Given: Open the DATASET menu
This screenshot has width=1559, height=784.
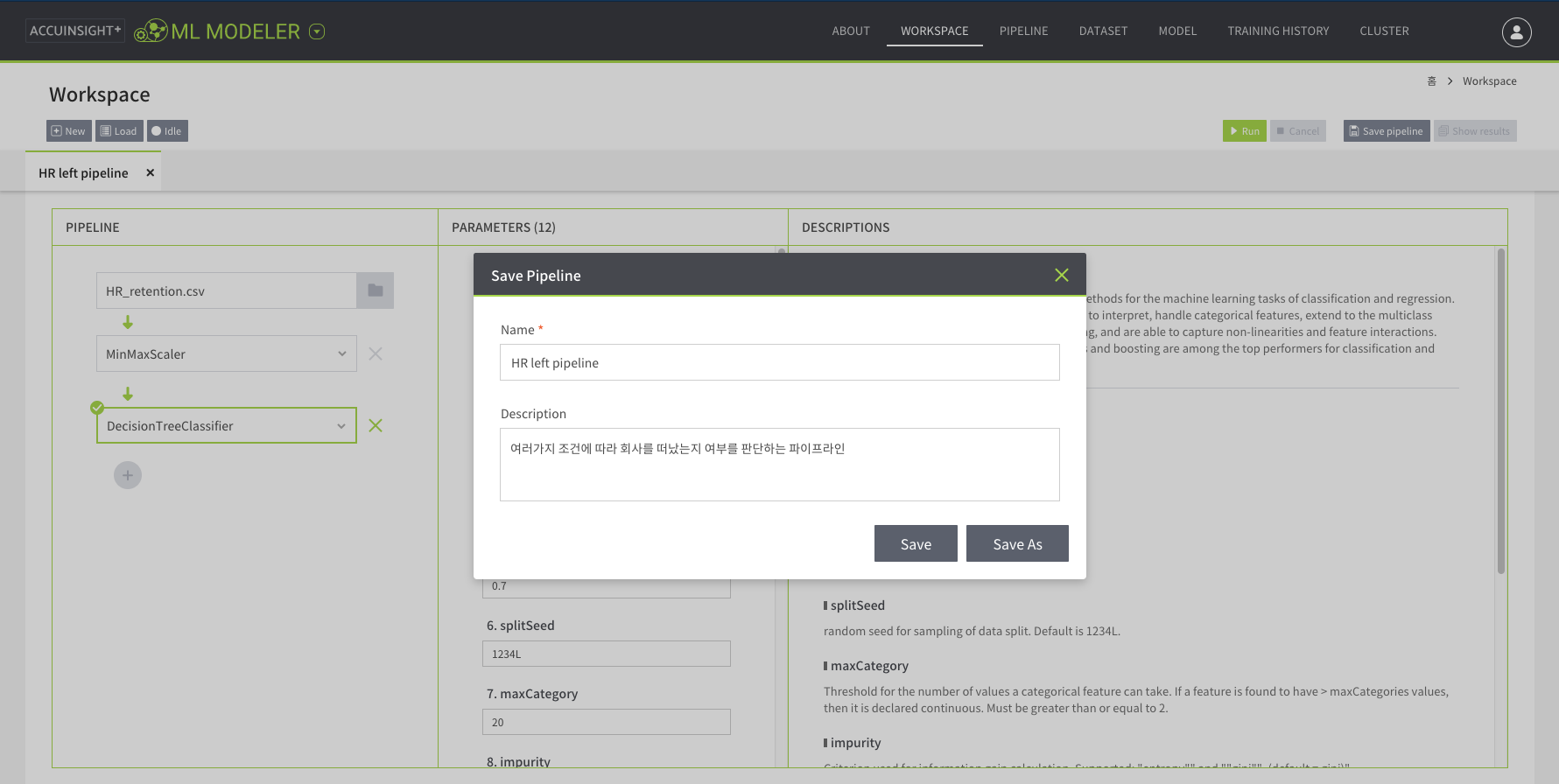Looking at the screenshot, I should tap(1103, 31).
